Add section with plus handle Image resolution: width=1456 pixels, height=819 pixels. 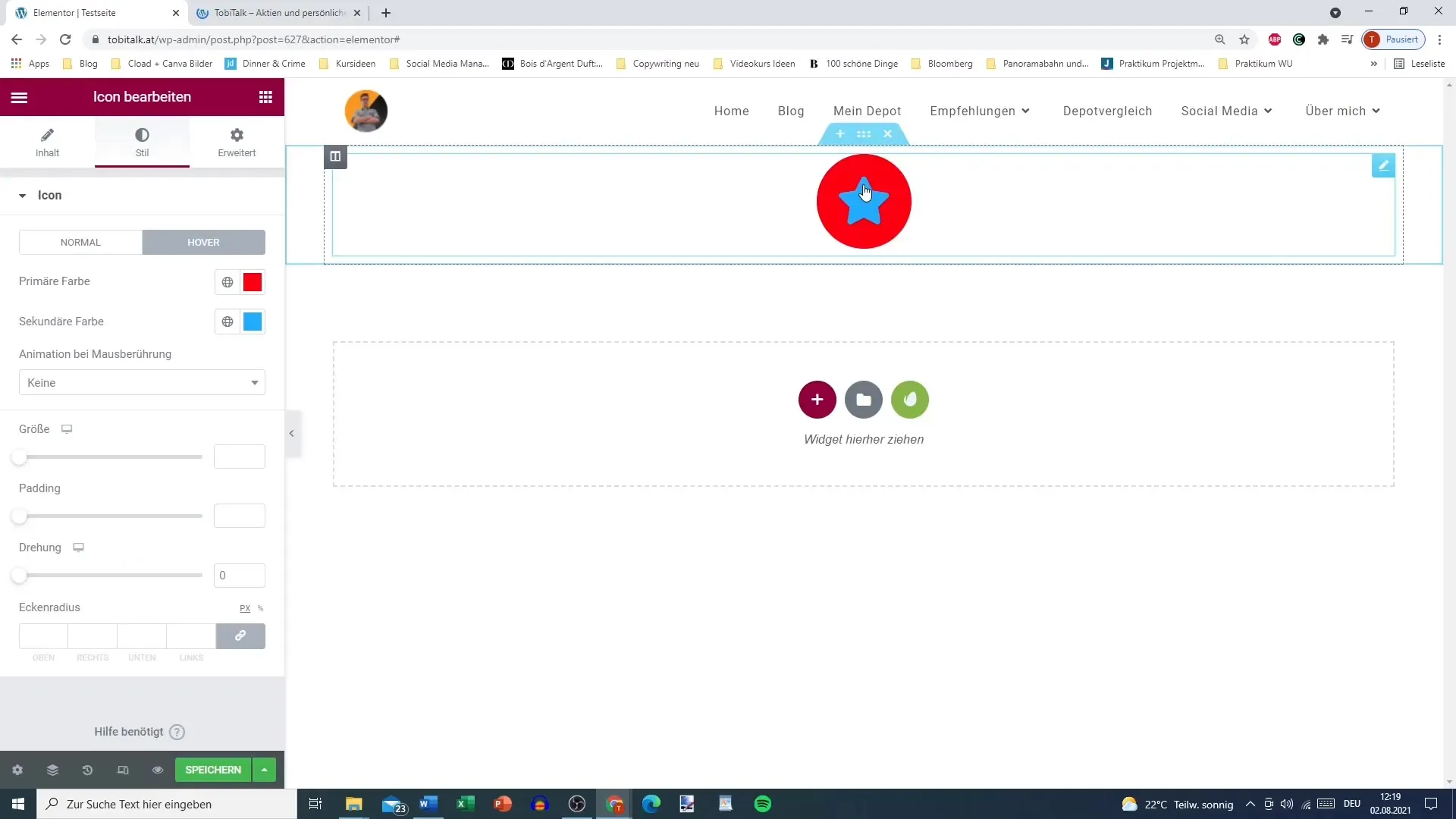(840, 134)
